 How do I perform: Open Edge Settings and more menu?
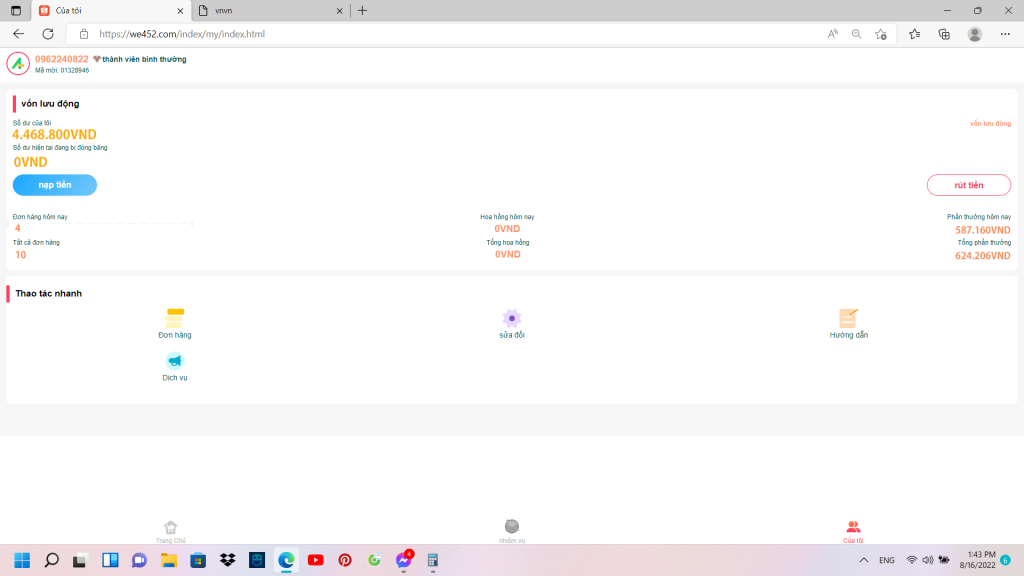click(x=1006, y=34)
